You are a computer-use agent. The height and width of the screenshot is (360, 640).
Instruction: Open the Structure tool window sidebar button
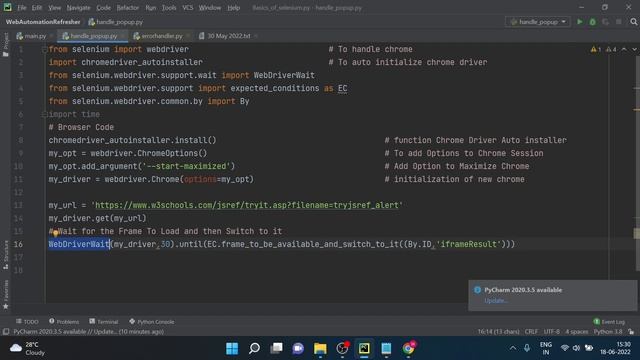(x=5, y=255)
